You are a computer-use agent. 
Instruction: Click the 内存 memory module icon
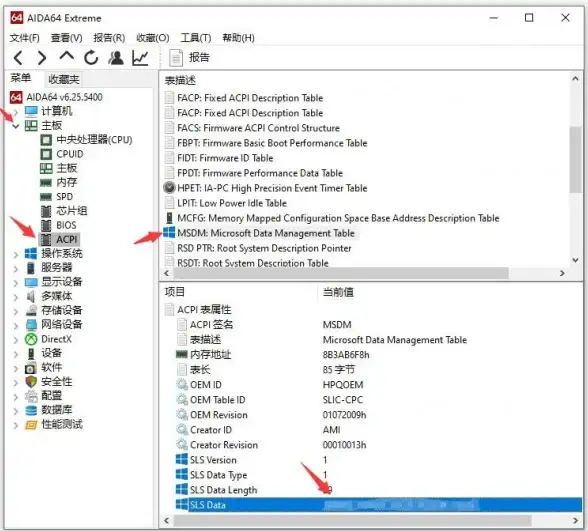[46, 183]
